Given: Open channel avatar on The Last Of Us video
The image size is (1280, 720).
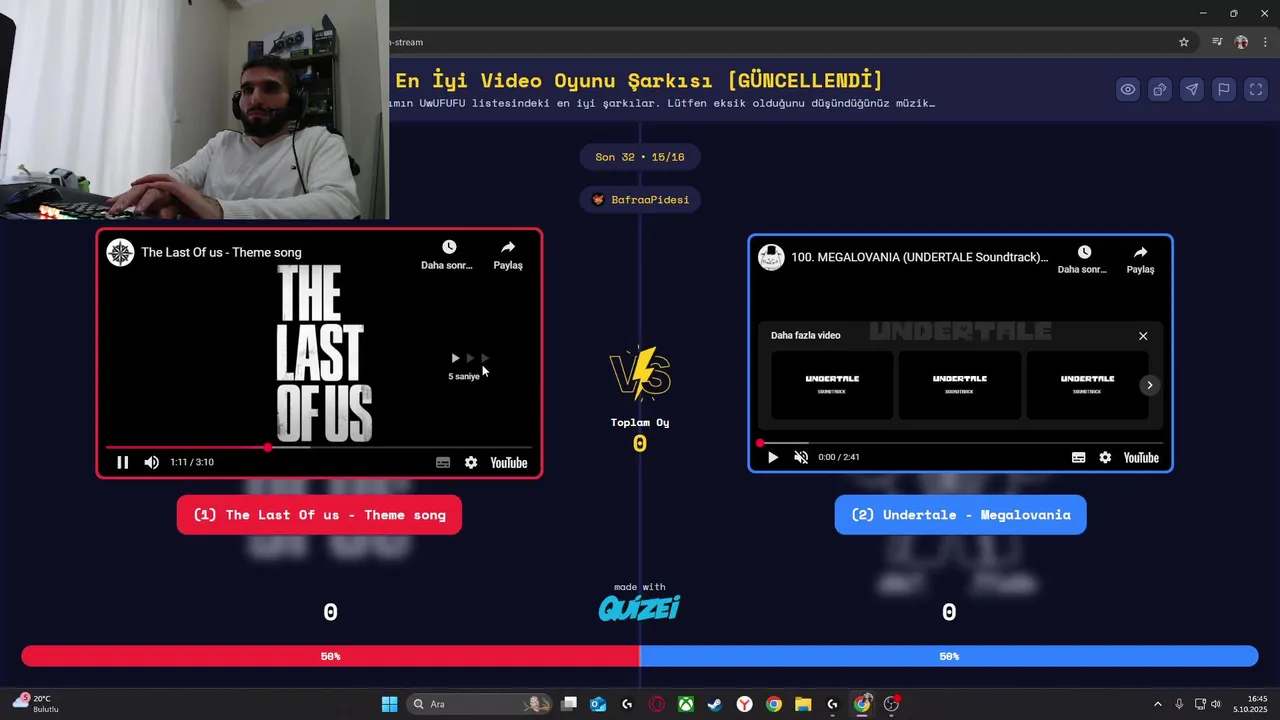Looking at the screenshot, I should (x=120, y=252).
